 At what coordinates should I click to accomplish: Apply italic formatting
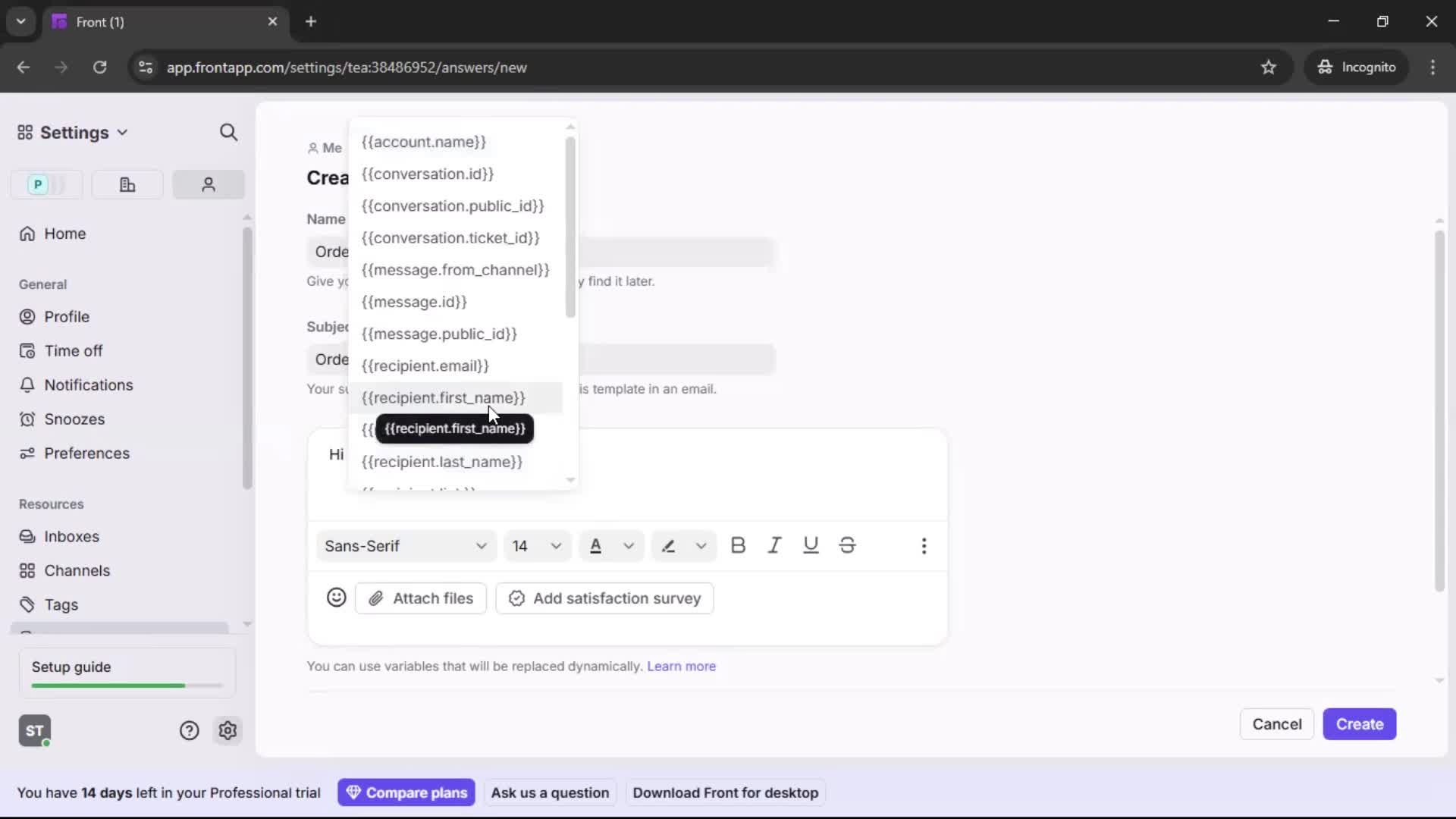(x=774, y=545)
